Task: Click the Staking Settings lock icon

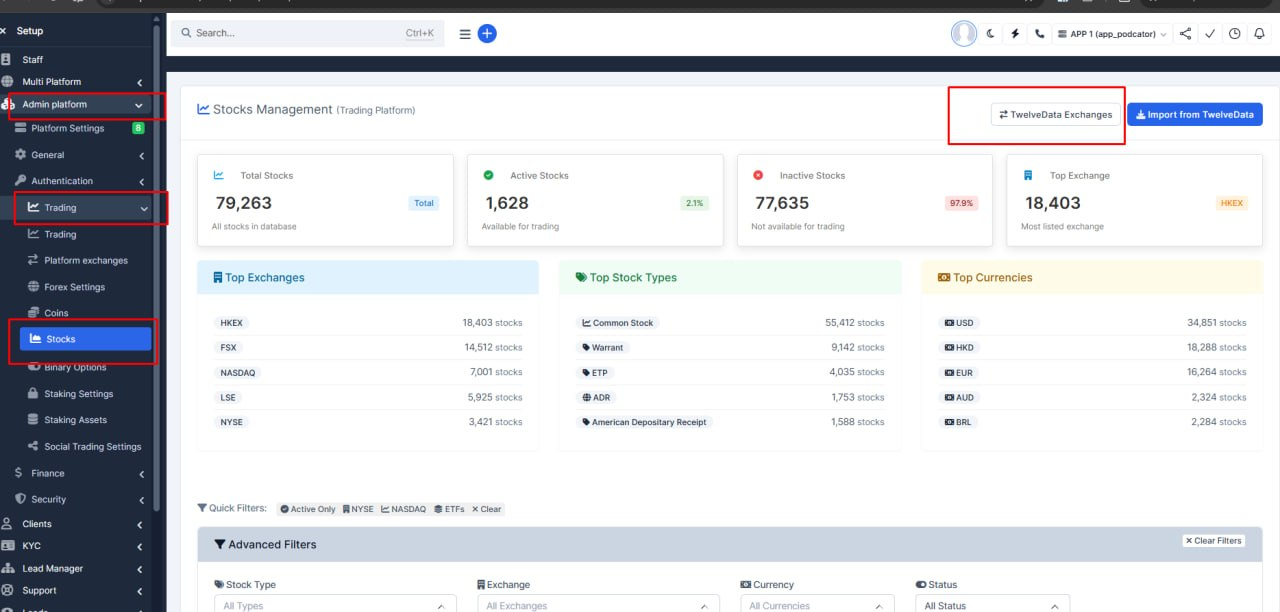Action: [x=33, y=394]
